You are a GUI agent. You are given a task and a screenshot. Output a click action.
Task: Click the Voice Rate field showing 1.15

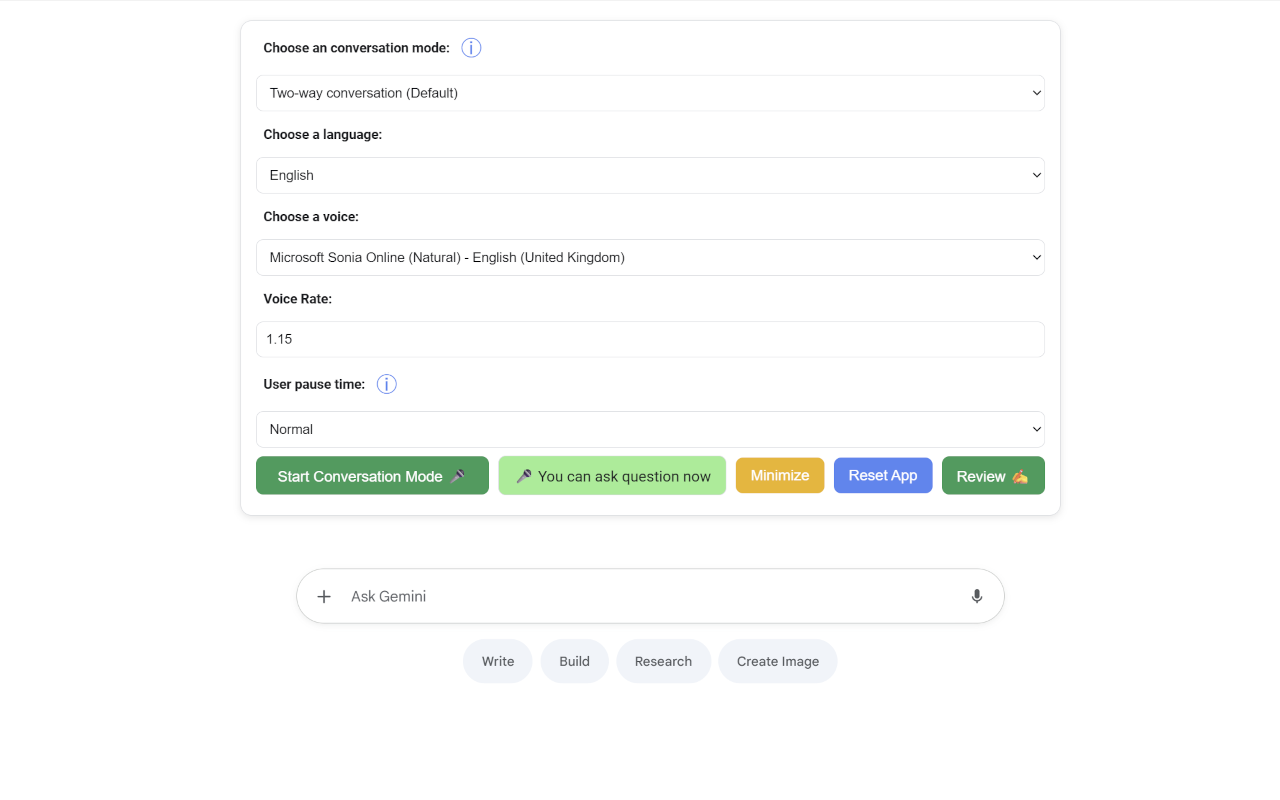point(650,339)
